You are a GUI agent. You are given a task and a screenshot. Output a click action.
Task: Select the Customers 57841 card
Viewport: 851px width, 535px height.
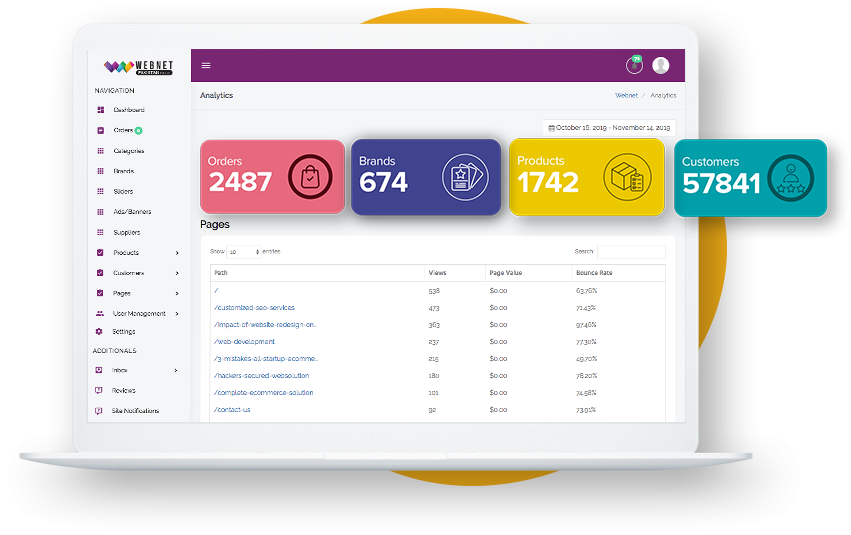[x=751, y=179]
